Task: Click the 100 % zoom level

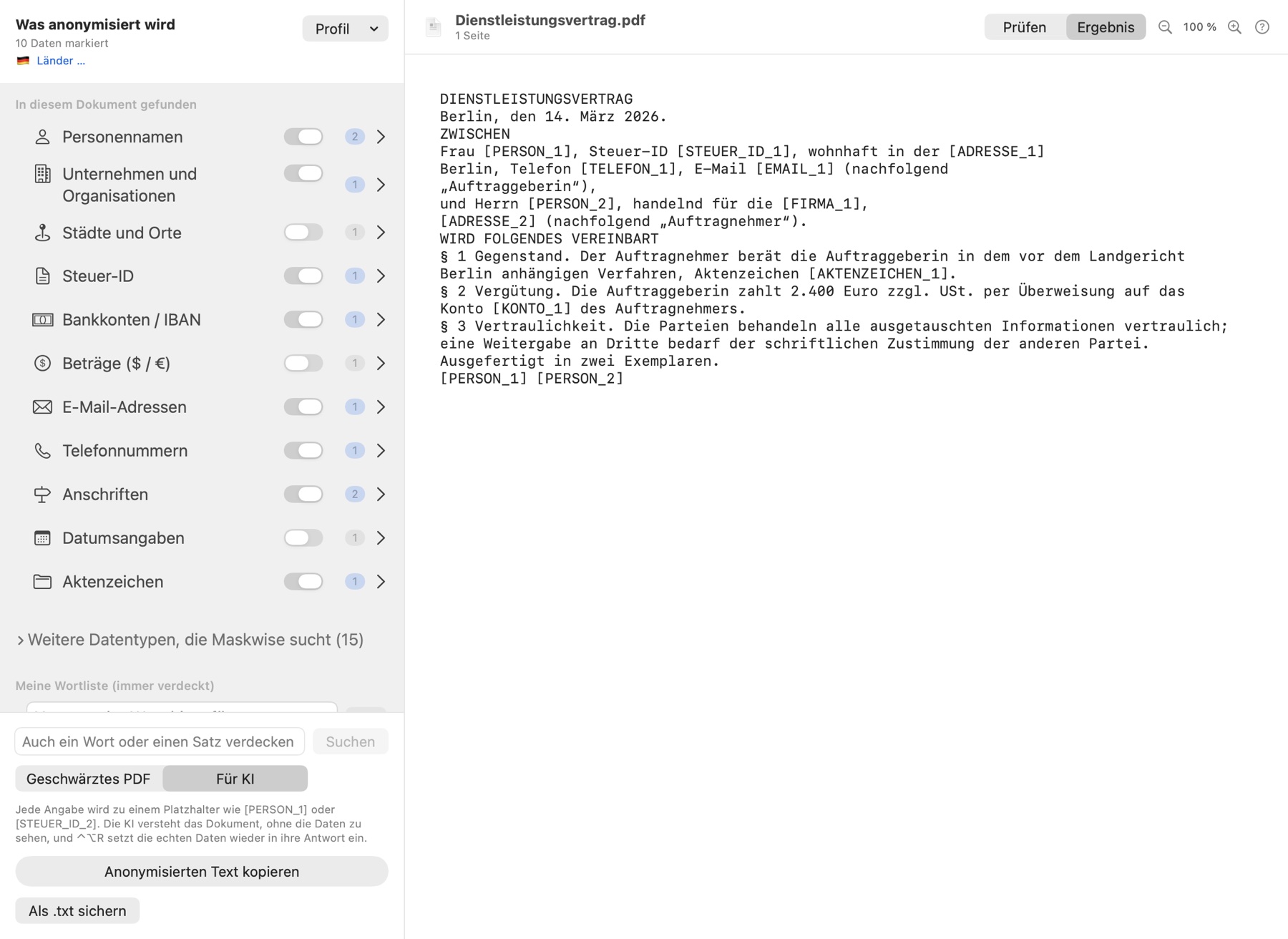Action: 1200,27
